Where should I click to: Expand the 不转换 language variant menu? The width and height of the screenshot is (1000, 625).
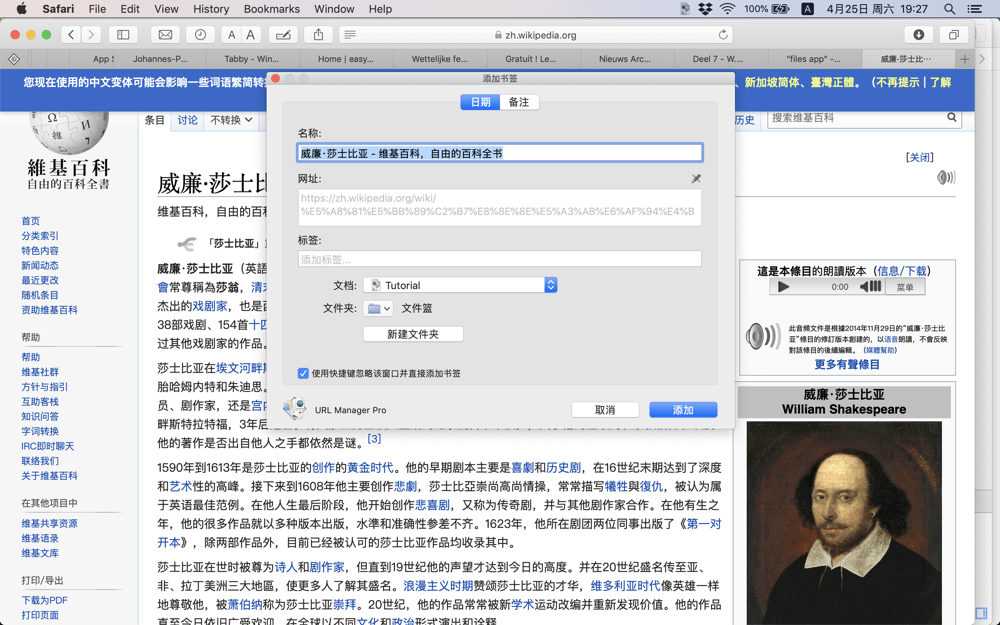pyautogui.click(x=231, y=120)
